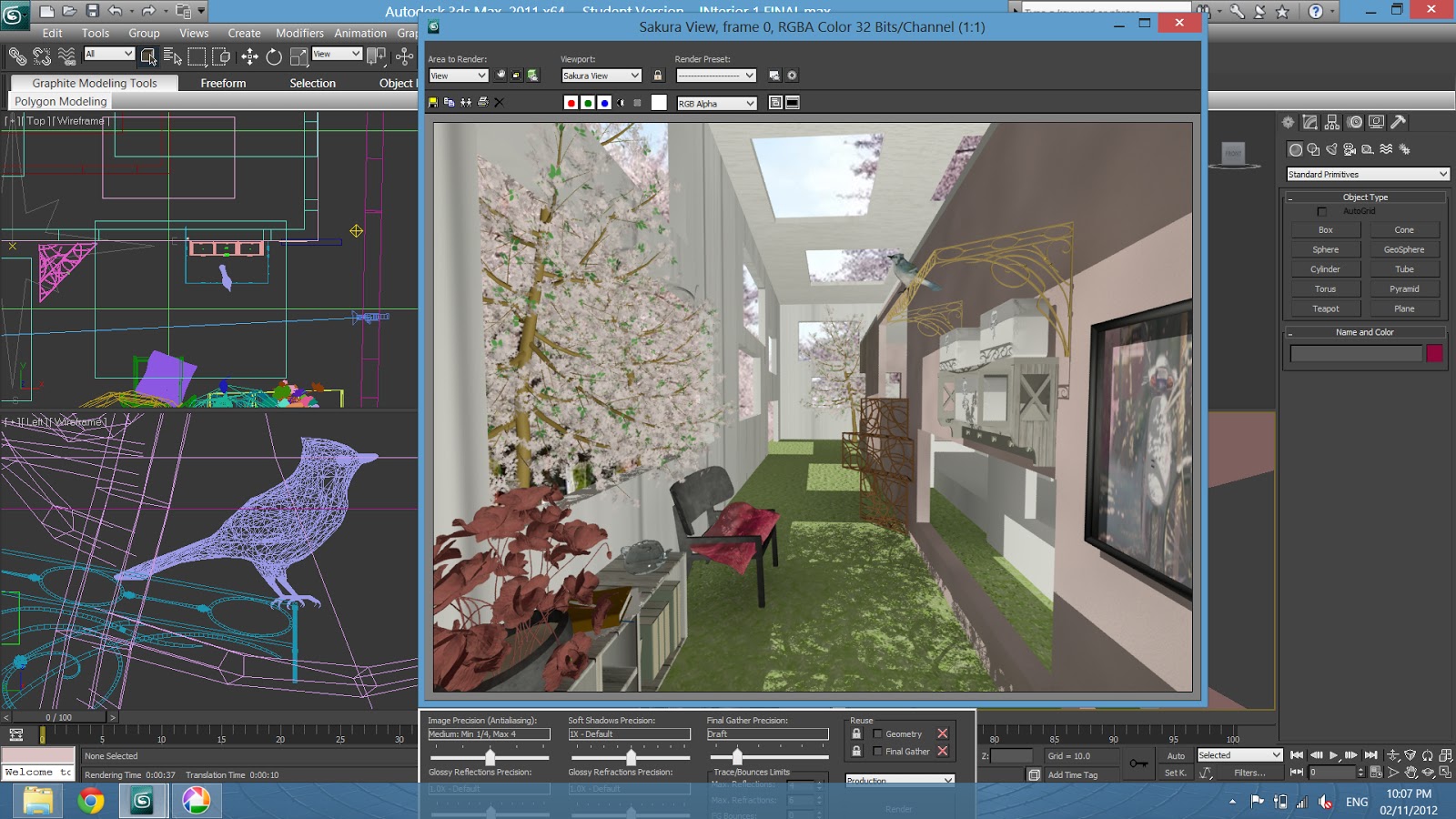Check the Reuse Final Gather checkbox

tap(877, 751)
